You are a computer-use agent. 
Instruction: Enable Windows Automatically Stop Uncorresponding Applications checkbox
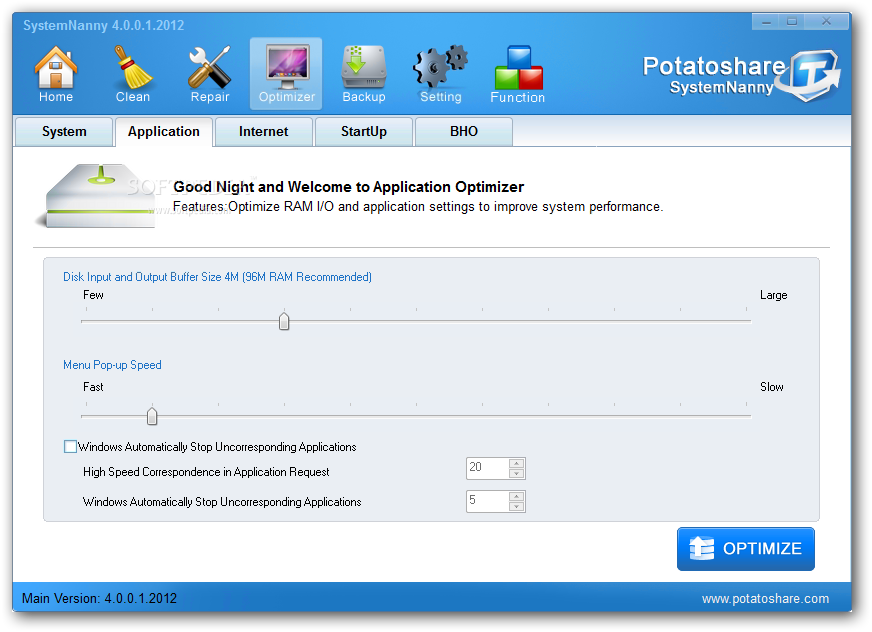click(70, 447)
